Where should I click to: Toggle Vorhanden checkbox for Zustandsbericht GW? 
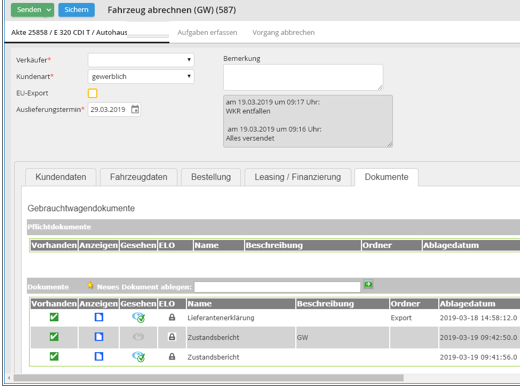point(54,337)
